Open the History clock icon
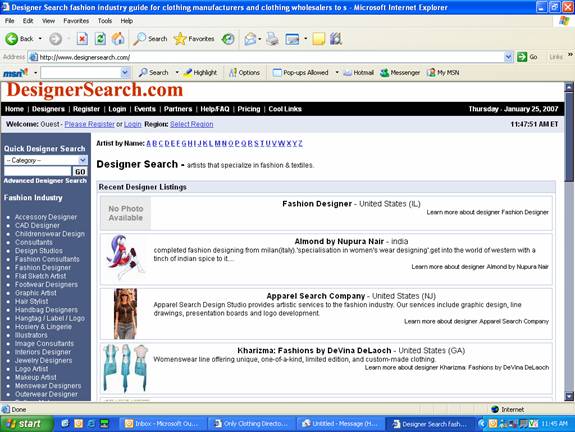 click(x=228, y=39)
